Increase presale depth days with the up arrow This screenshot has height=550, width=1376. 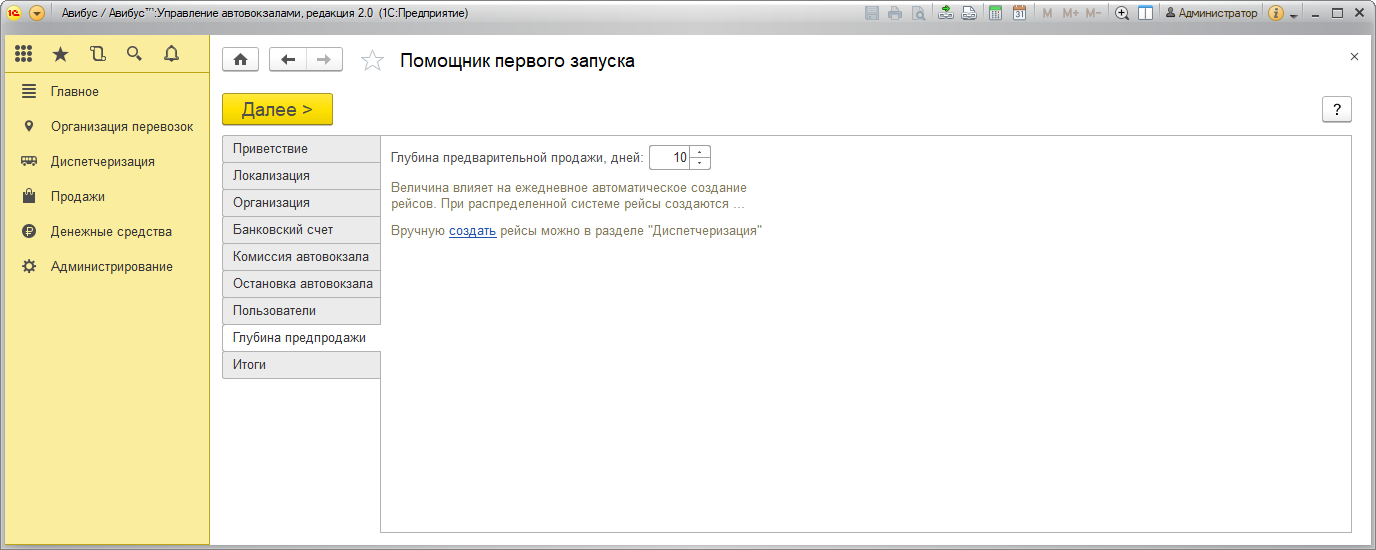[700, 152]
